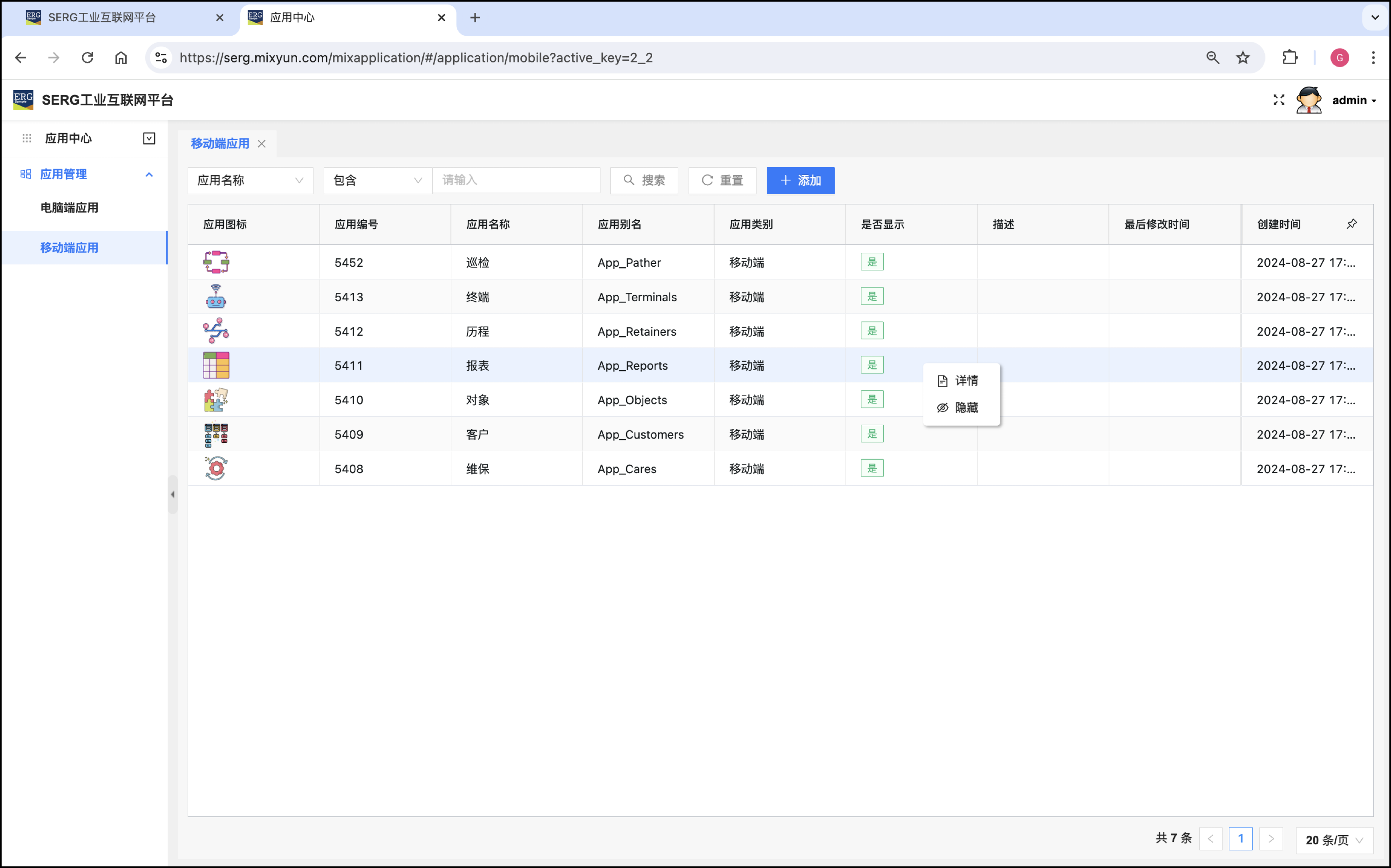Click the 是 display tag for 维保
This screenshot has width=1391, height=868.
coord(872,468)
